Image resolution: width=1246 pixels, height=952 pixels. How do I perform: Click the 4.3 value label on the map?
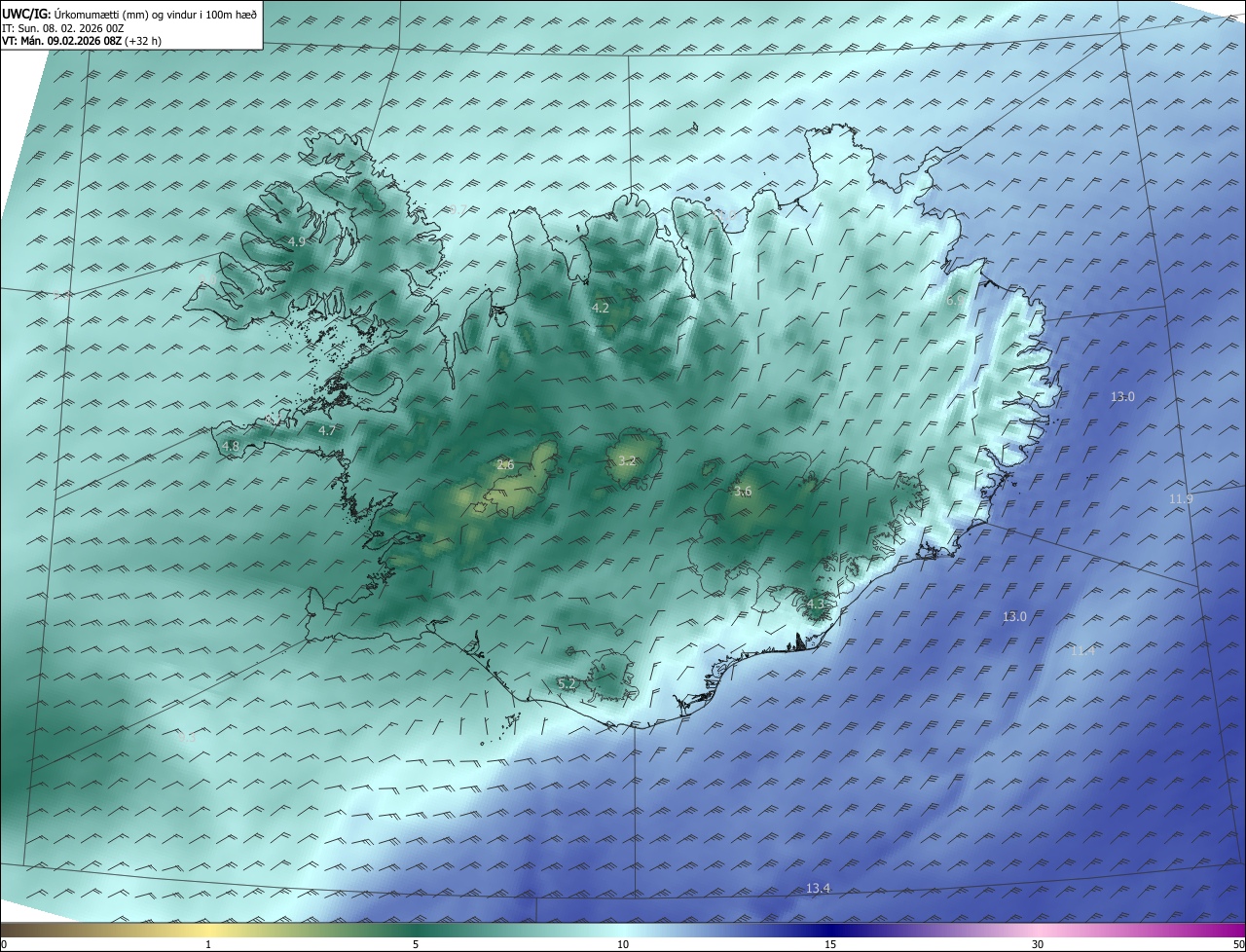(816, 604)
